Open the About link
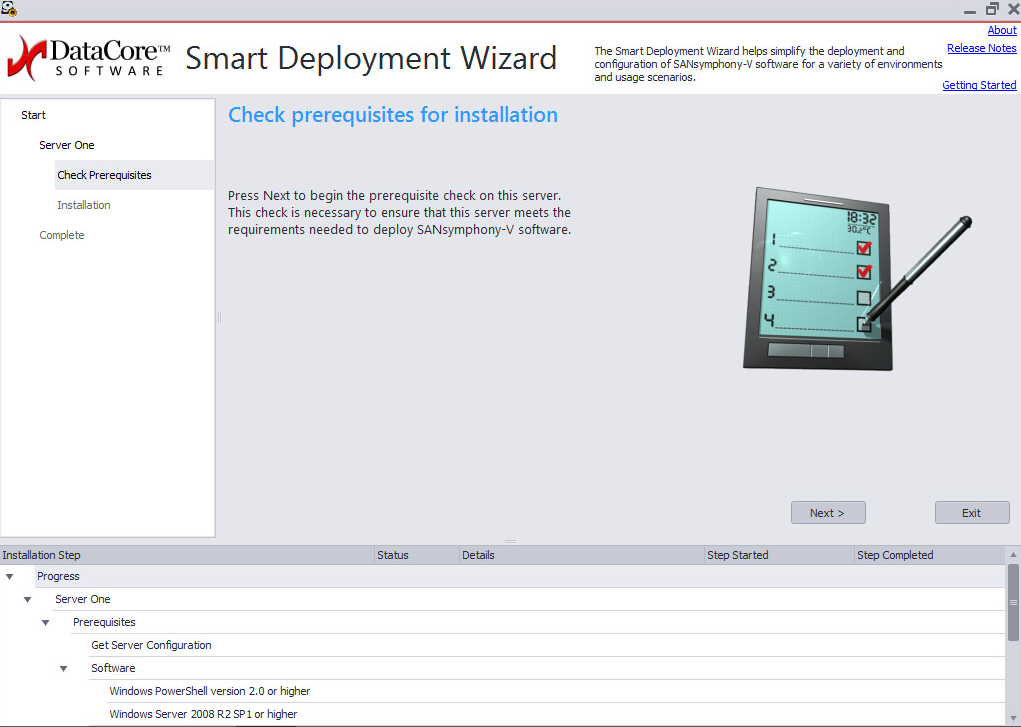 (1002, 29)
